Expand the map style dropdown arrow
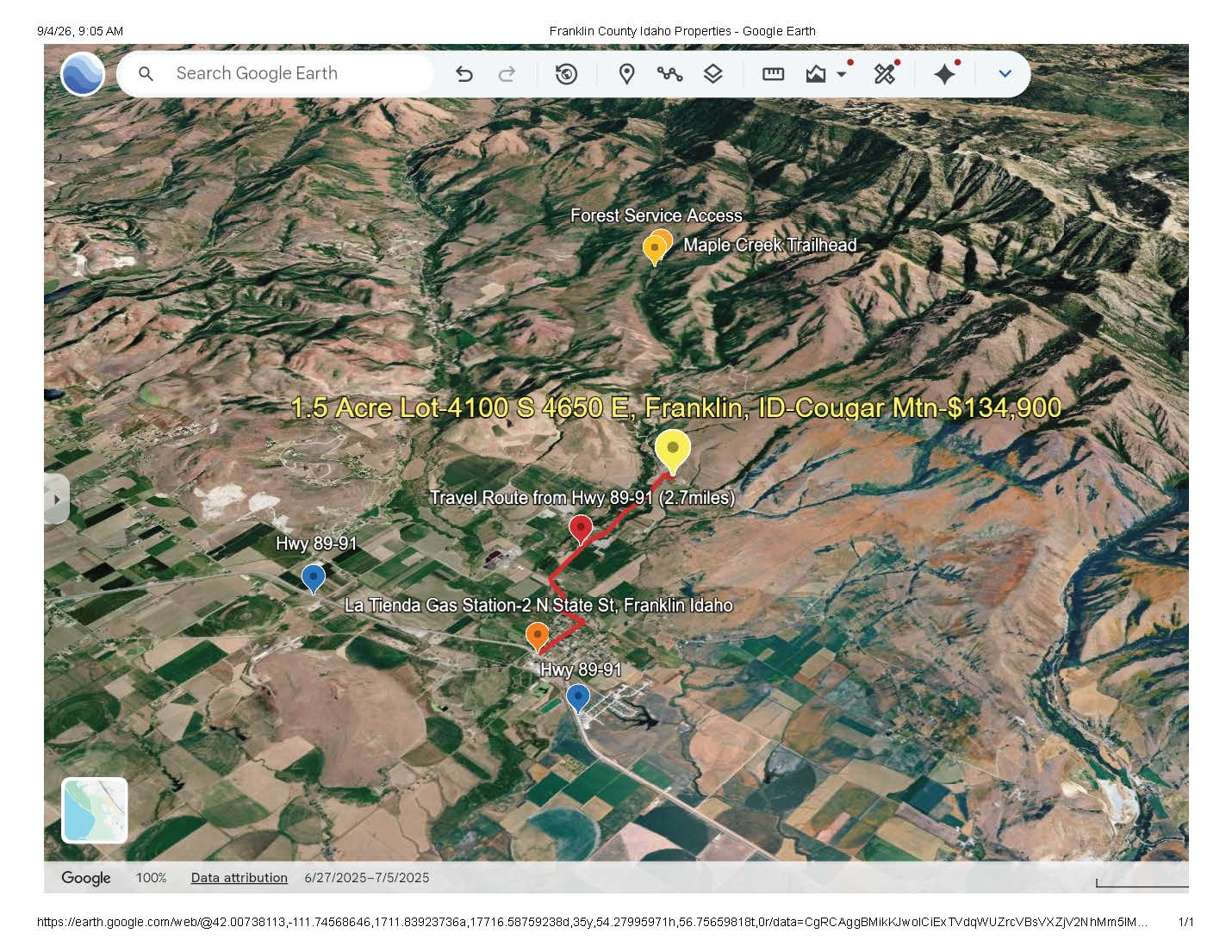The image size is (1232, 952). [842, 74]
